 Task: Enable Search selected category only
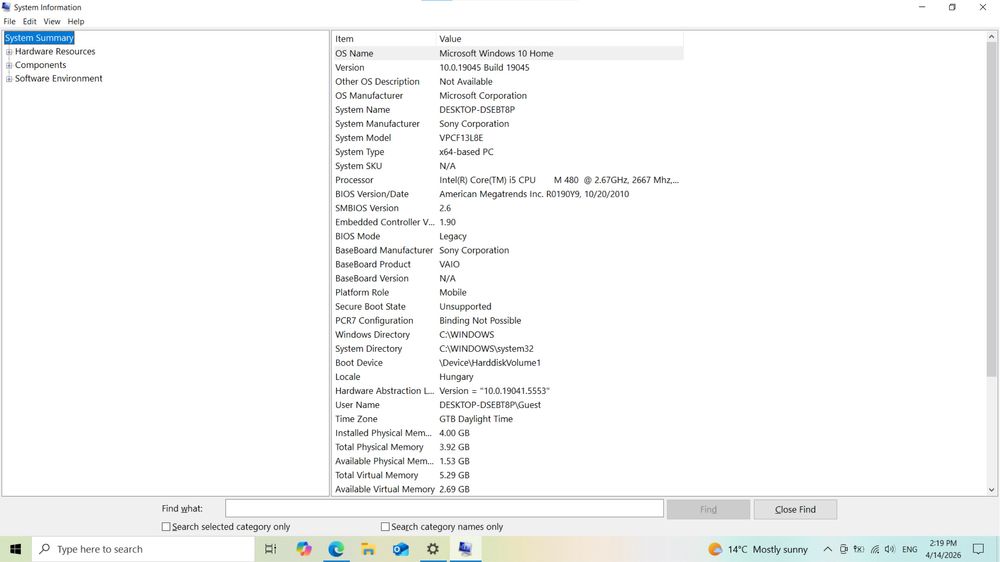coord(166,527)
